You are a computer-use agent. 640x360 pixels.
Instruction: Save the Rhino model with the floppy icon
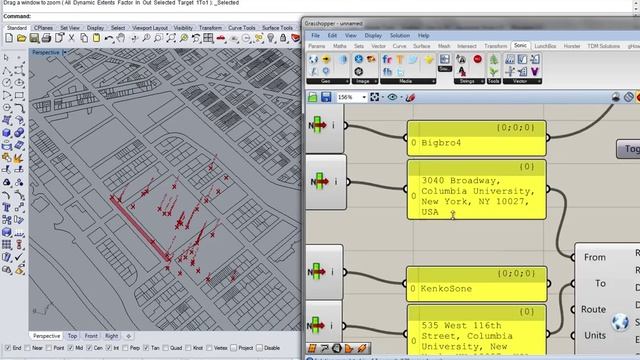point(34,38)
